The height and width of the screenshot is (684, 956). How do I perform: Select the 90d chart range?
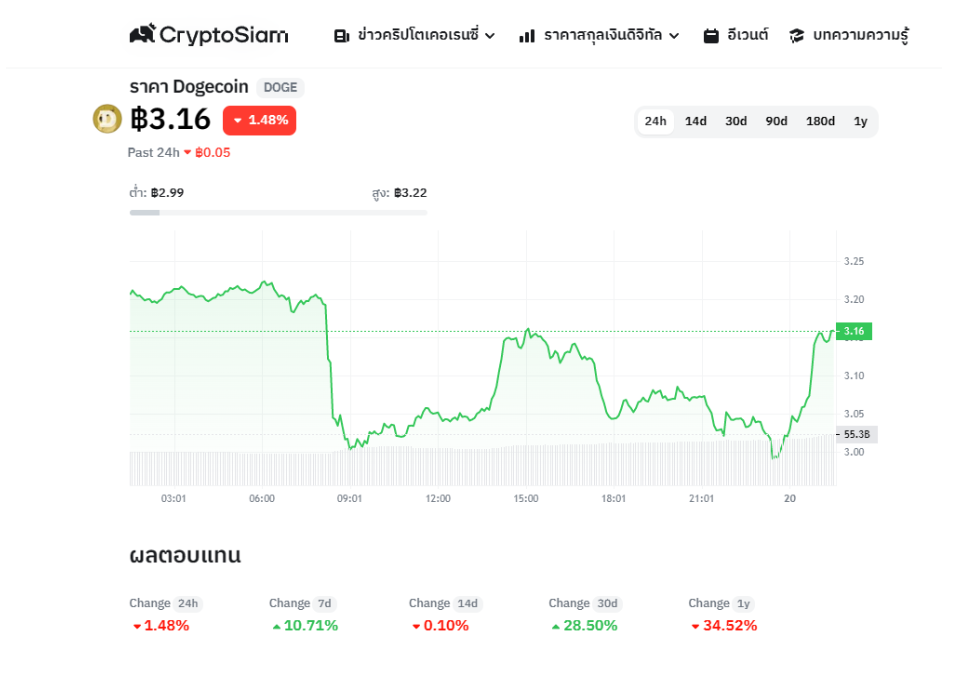point(776,121)
